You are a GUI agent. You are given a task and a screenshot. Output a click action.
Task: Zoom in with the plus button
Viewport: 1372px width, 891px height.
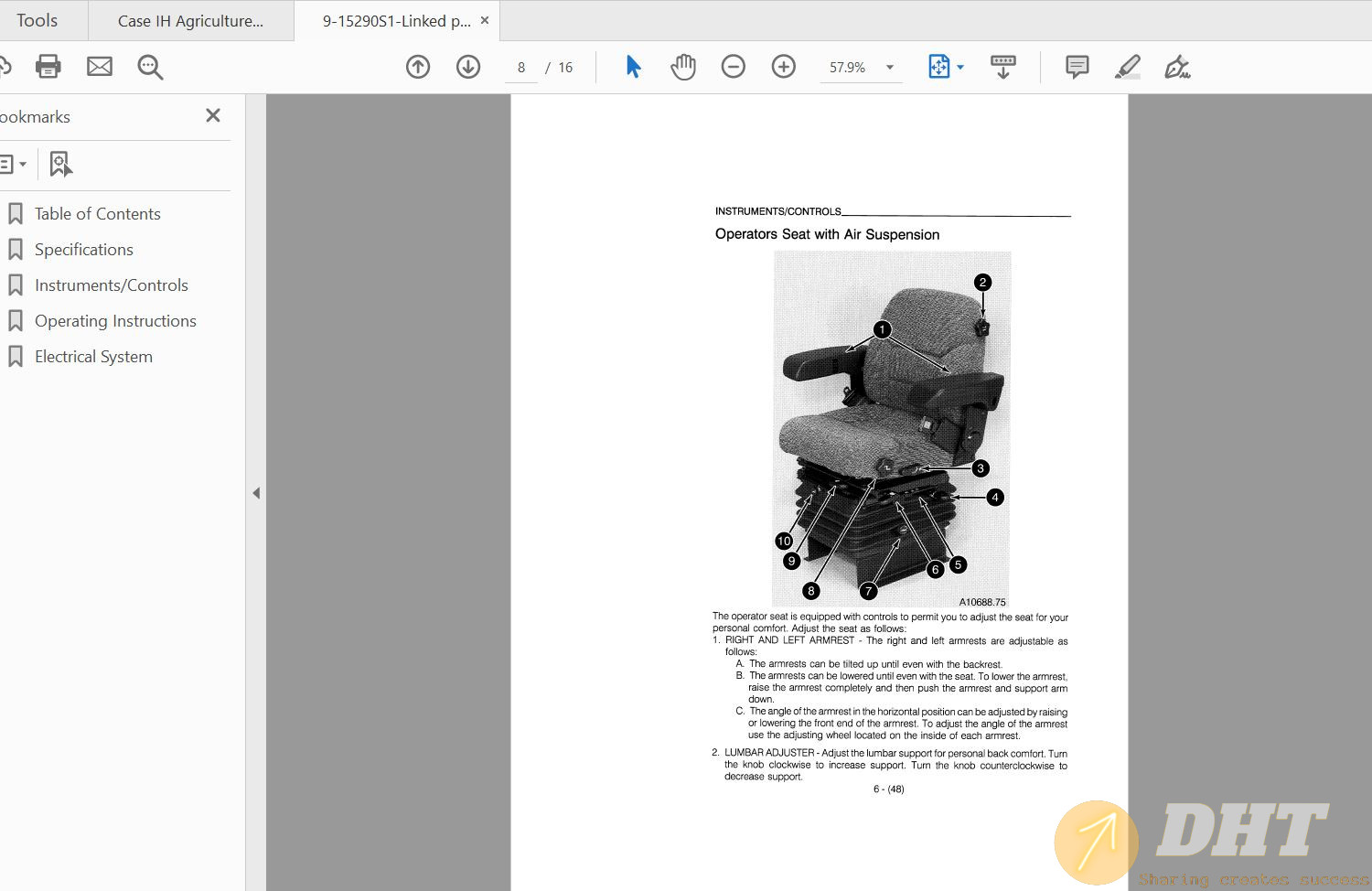click(784, 67)
